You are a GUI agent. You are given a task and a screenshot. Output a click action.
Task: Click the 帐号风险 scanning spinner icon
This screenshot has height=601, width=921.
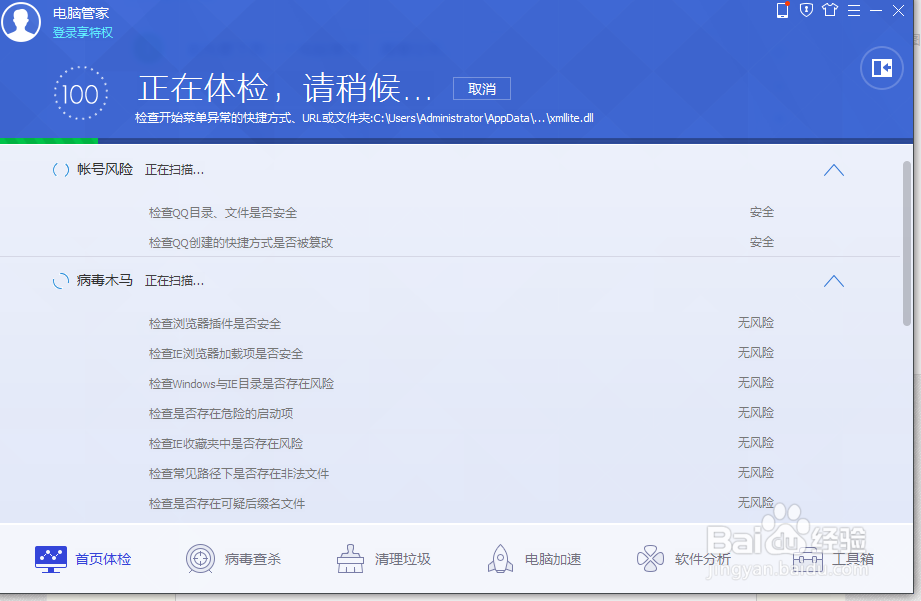point(61,170)
